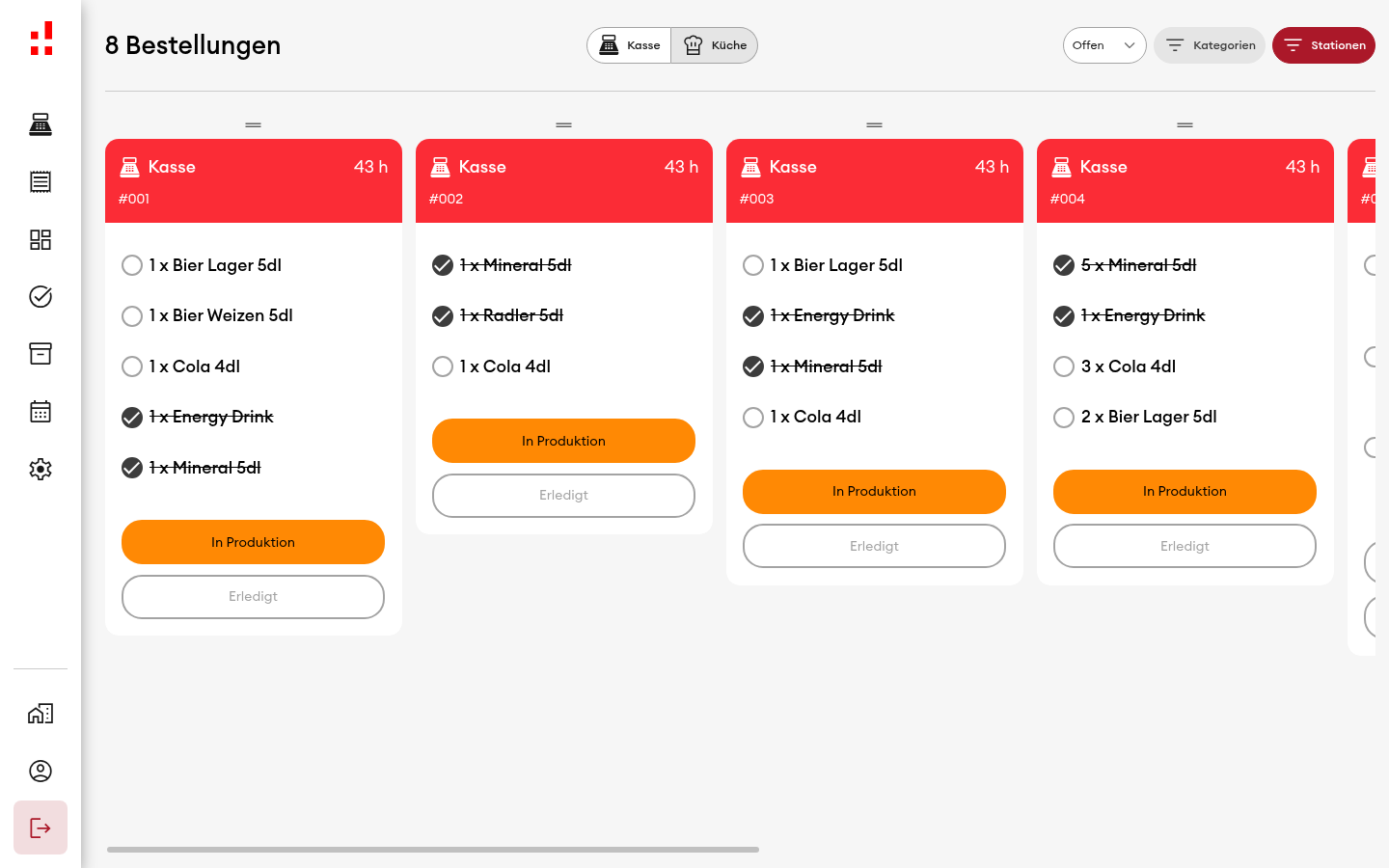Open the building/location sidebar icon
The height and width of the screenshot is (868, 1389).
coord(41,714)
